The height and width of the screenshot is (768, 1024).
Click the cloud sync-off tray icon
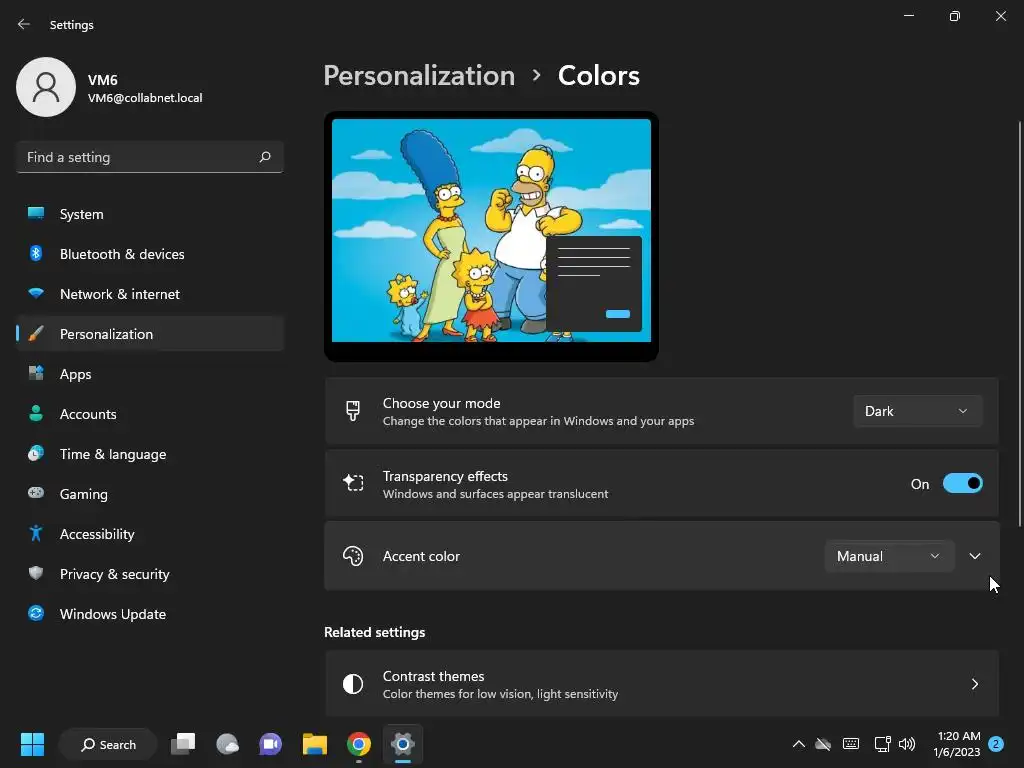(x=823, y=744)
